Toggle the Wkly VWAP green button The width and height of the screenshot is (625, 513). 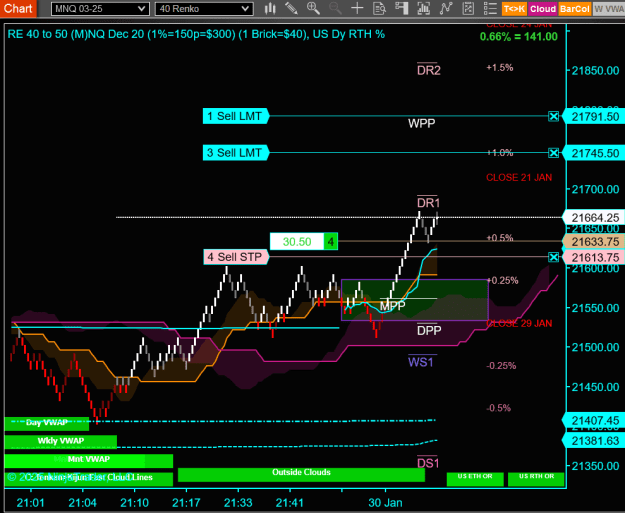61,441
